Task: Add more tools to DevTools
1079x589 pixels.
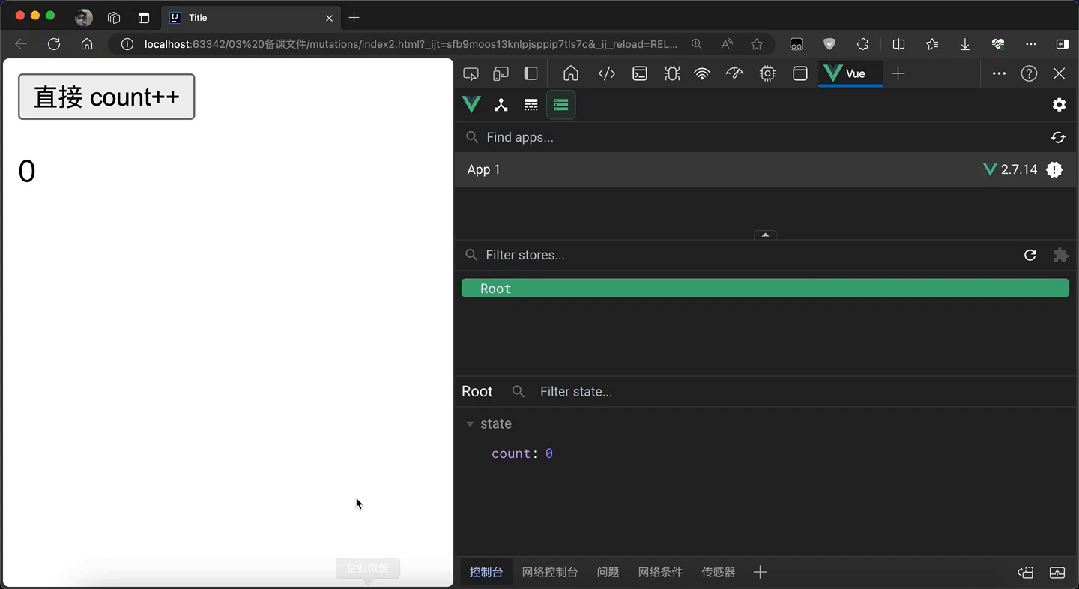Action: (898, 74)
